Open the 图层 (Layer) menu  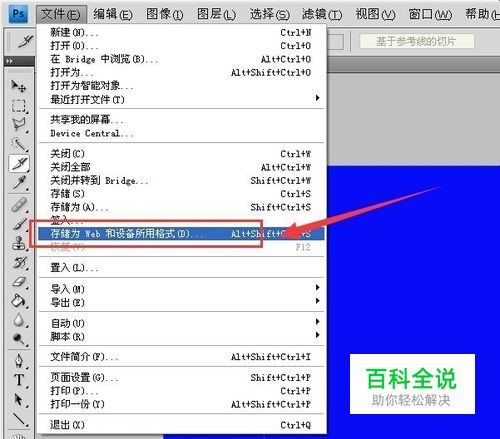[x=217, y=14]
